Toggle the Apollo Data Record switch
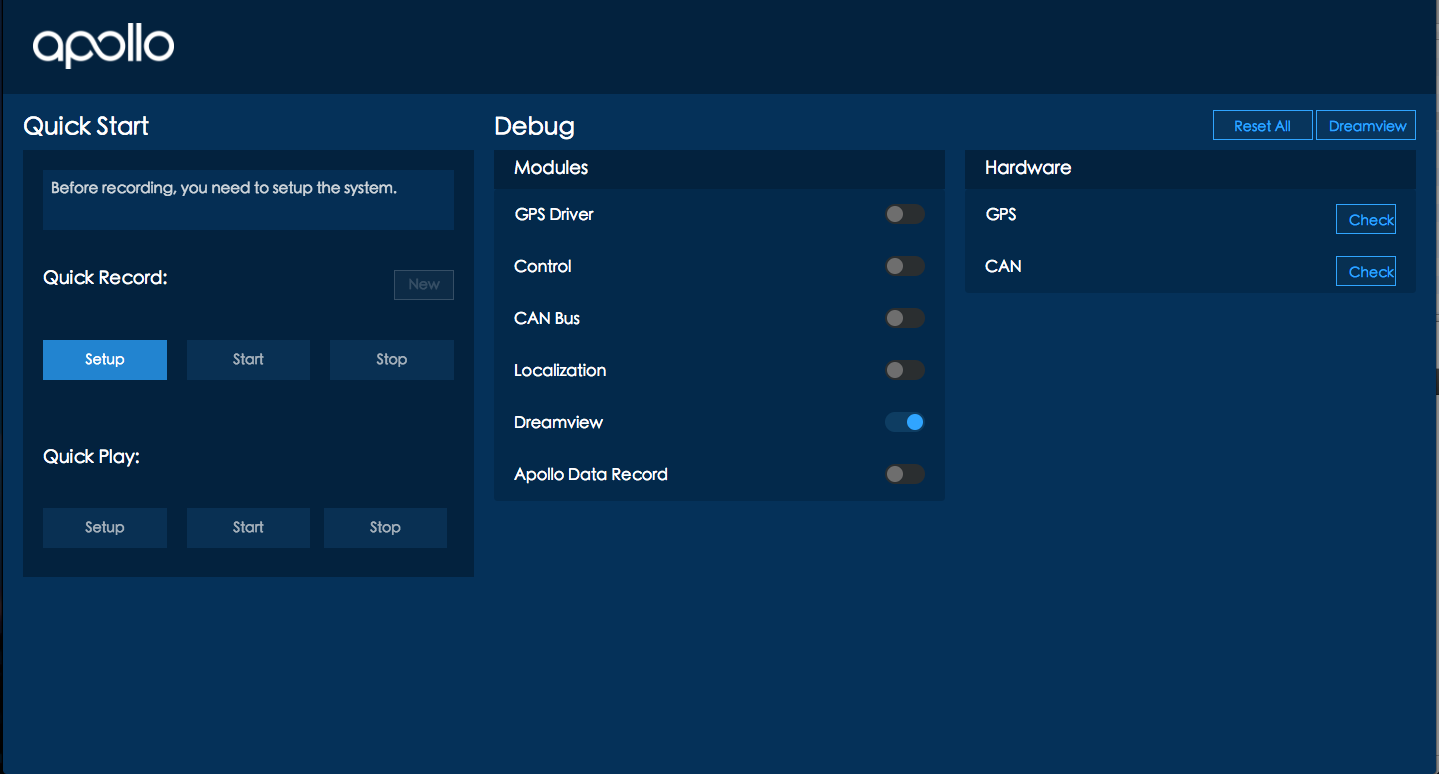Viewport: 1439px width, 774px height. click(905, 474)
